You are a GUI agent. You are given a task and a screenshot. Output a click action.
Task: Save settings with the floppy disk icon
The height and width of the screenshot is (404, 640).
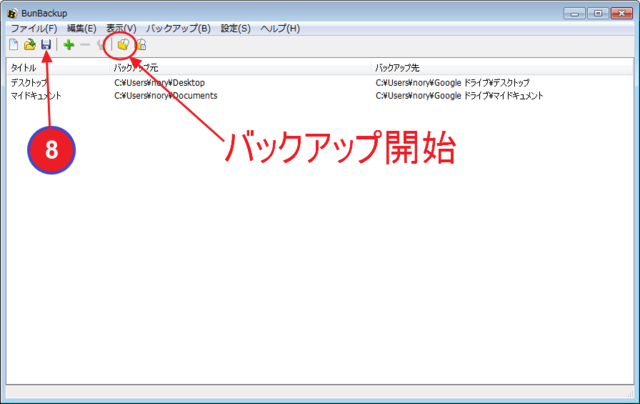pyautogui.click(x=46, y=45)
